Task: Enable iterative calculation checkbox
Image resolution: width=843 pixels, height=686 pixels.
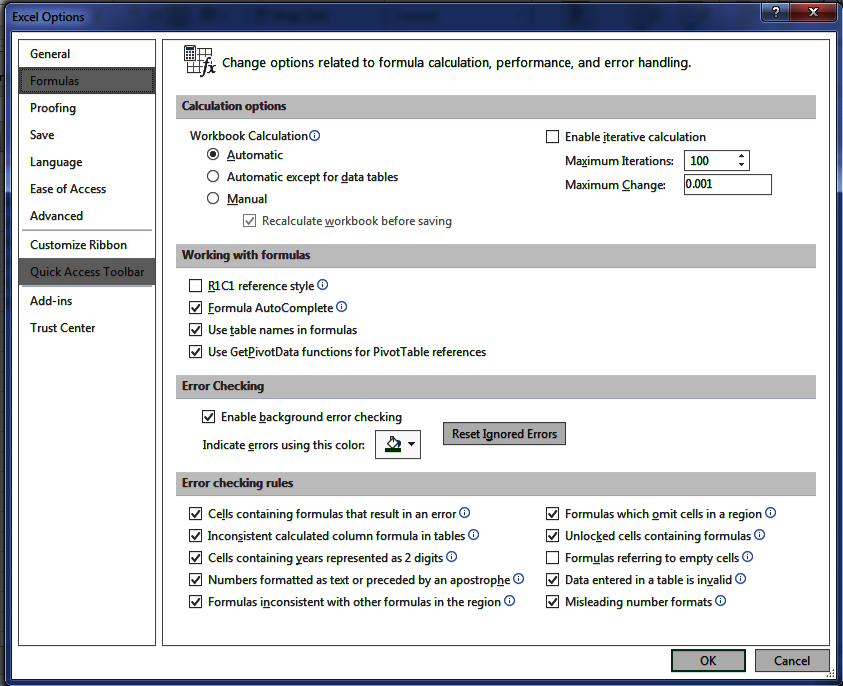Action: (552, 137)
